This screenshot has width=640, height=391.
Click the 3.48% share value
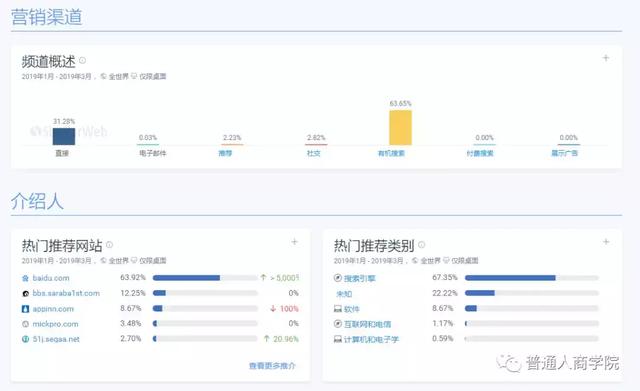[131, 323]
